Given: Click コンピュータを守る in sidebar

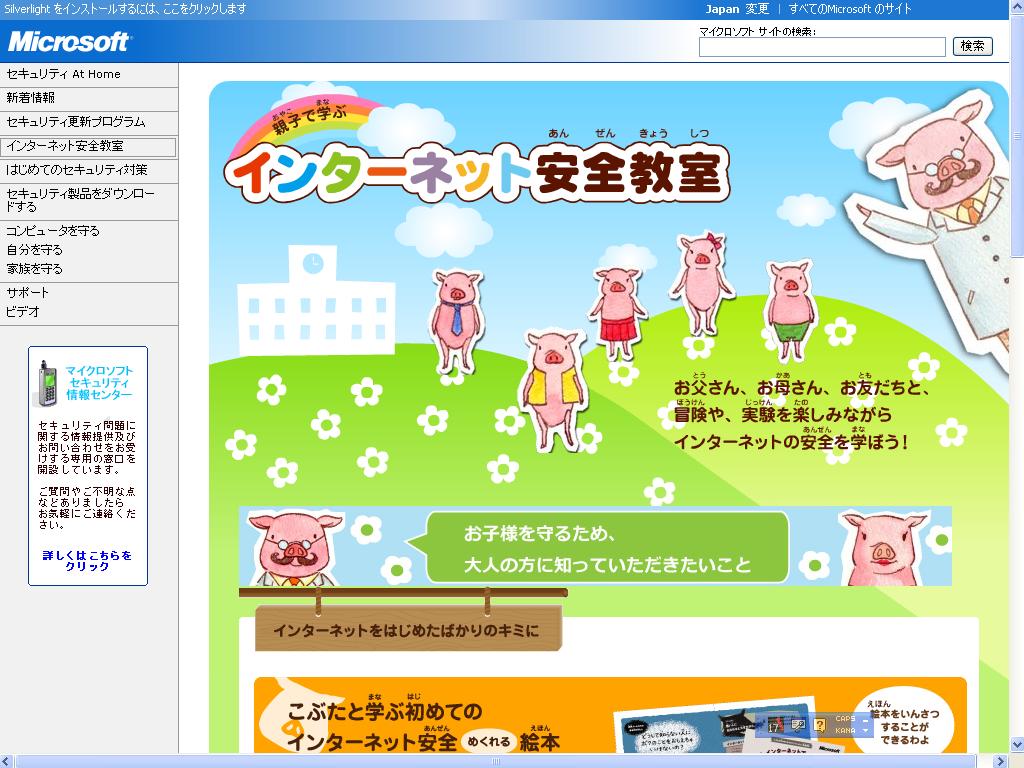Looking at the screenshot, I should click(x=53, y=231).
